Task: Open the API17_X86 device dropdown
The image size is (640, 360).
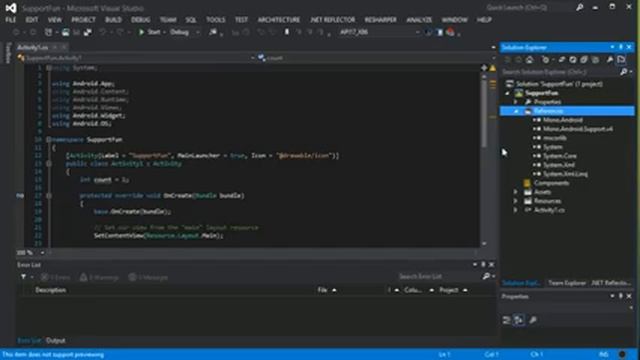Action: point(379,32)
